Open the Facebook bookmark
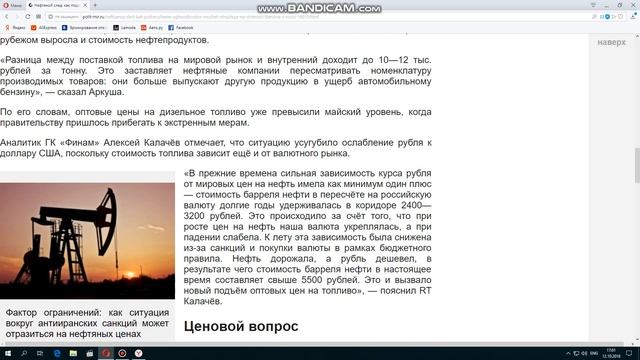The height and width of the screenshot is (360, 640). 181,28
